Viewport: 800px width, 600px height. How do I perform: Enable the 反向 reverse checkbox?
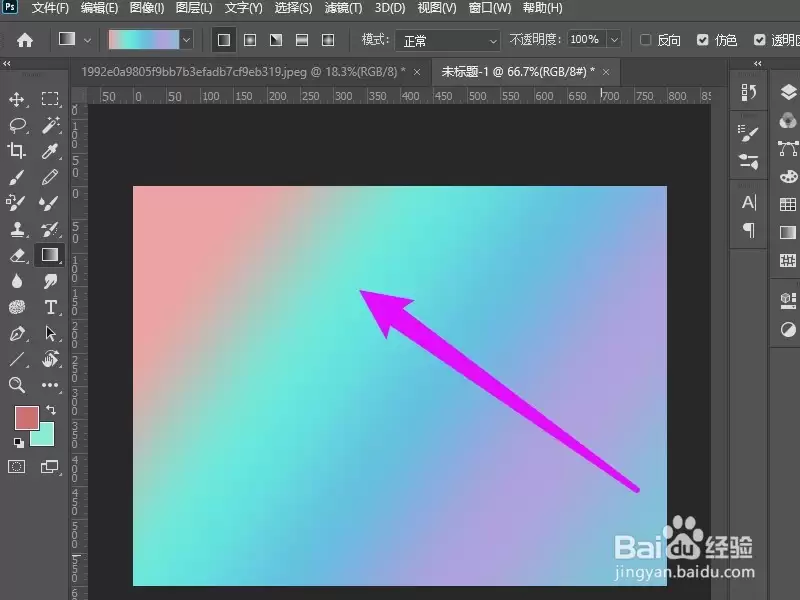pos(645,40)
